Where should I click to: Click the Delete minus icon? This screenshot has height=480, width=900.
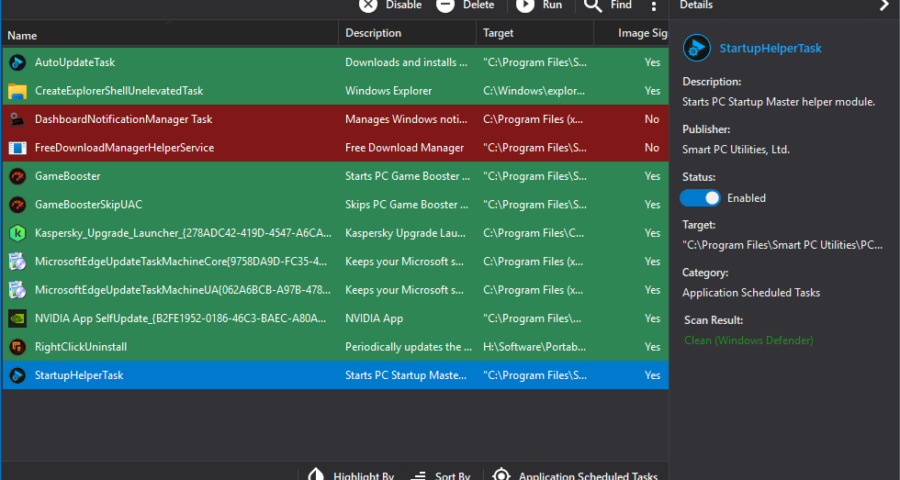point(445,5)
